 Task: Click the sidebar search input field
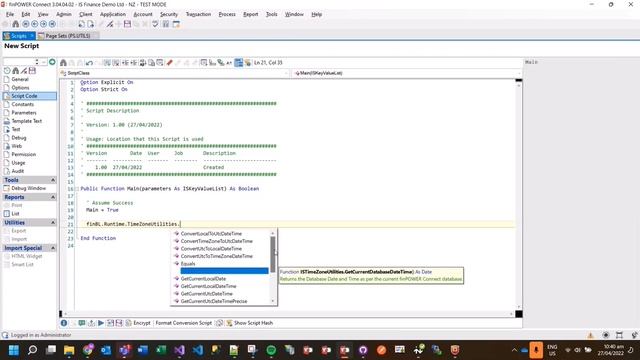coord(19,62)
